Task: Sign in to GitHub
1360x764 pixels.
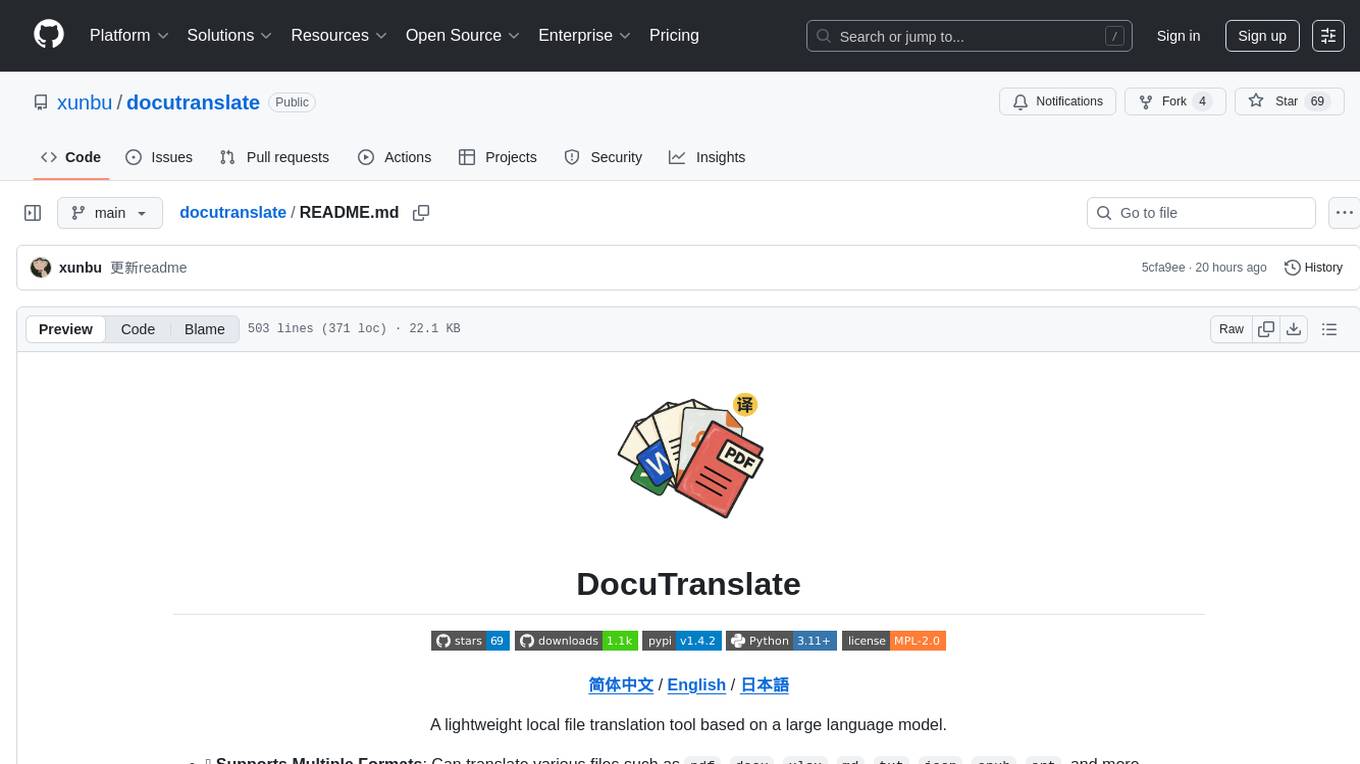Action: [1178, 36]
